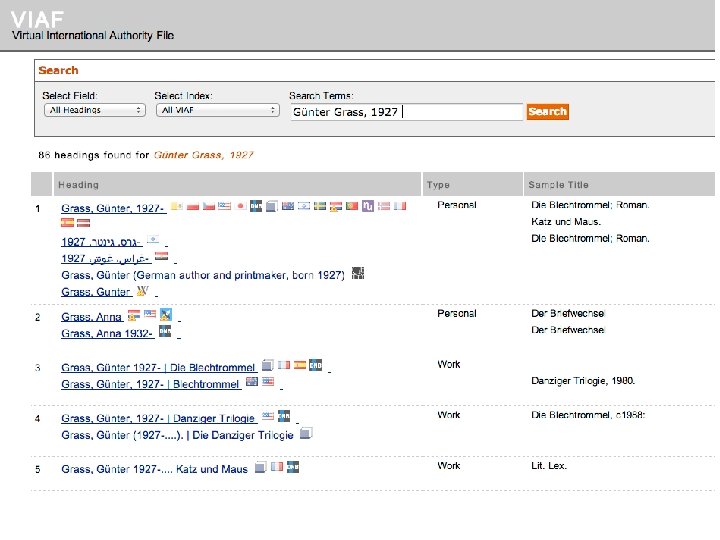Click the Swedish flag icon in row 1
The image size is (720, 540).
point(320,206)
